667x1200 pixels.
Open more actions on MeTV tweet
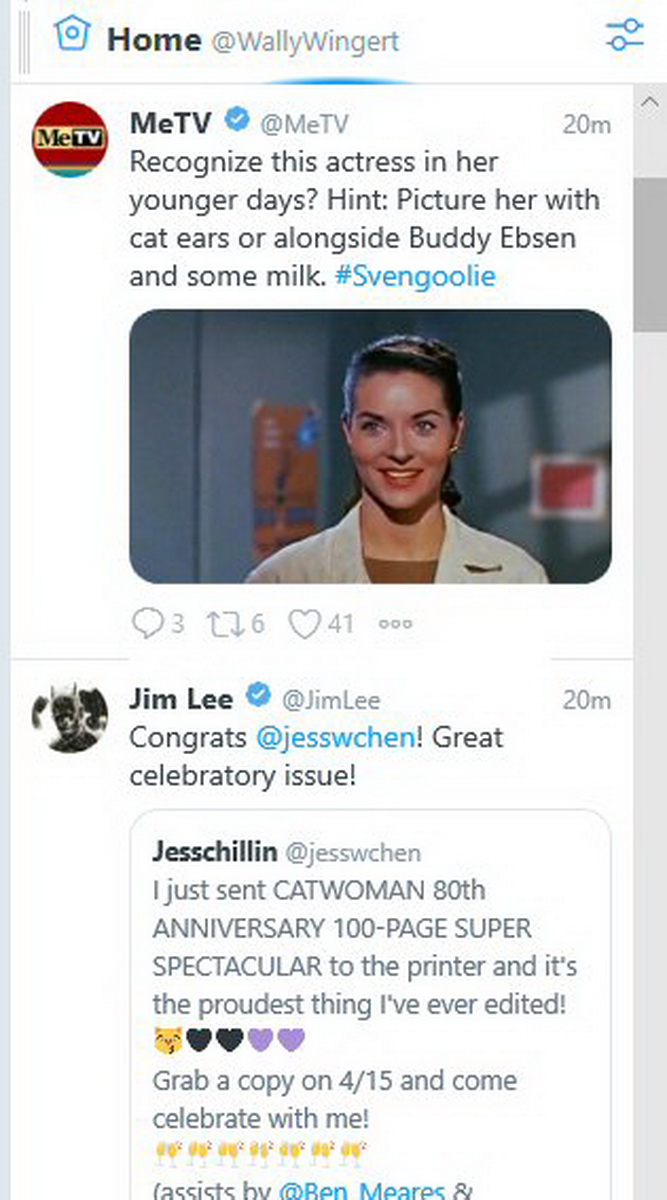tap(395, 624)
